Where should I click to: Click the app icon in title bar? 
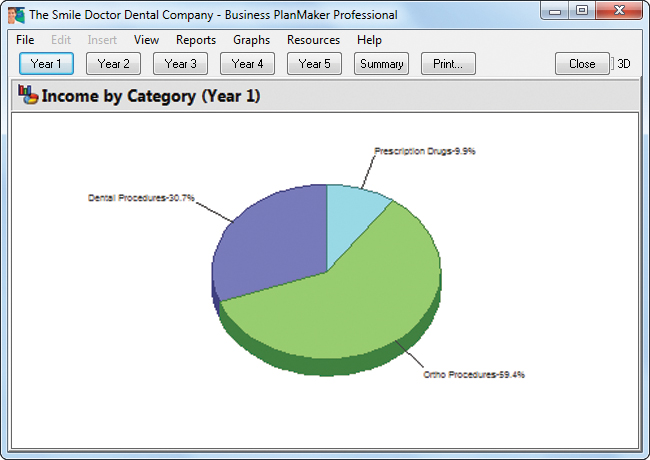[x=17, y=15]
